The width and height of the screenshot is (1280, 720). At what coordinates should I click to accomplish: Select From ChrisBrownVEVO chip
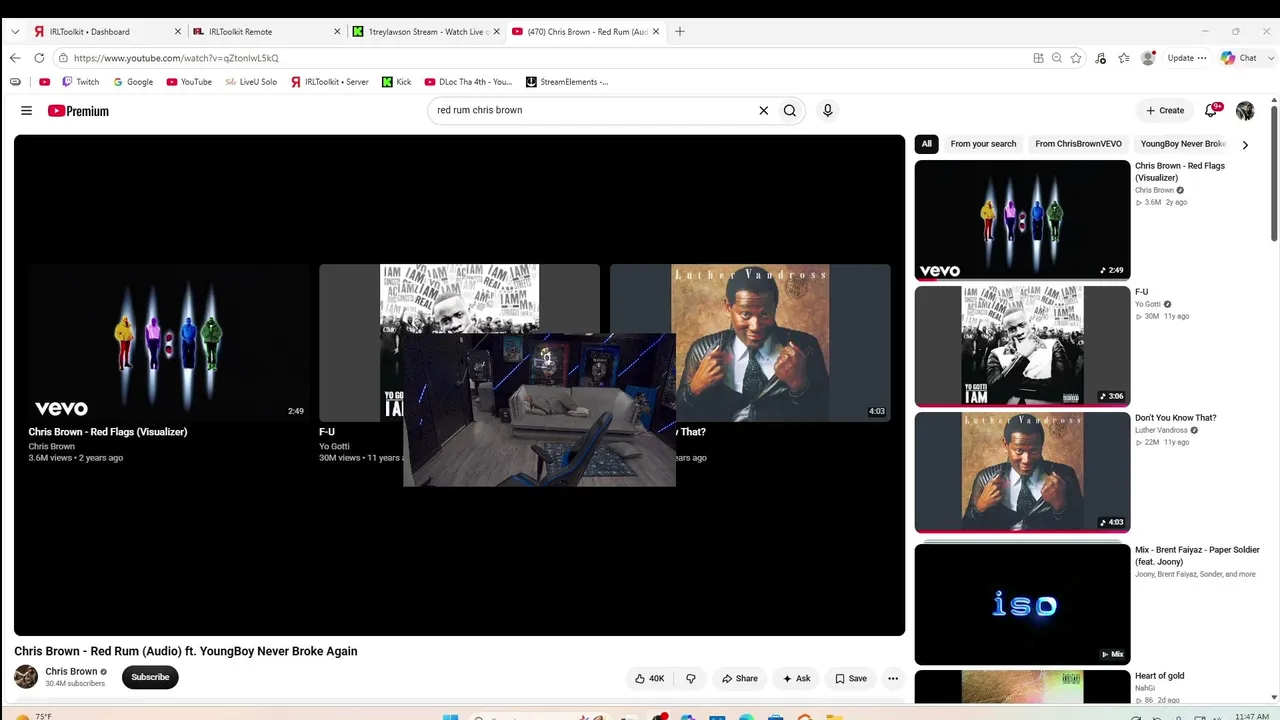[x=1078, y=144]
